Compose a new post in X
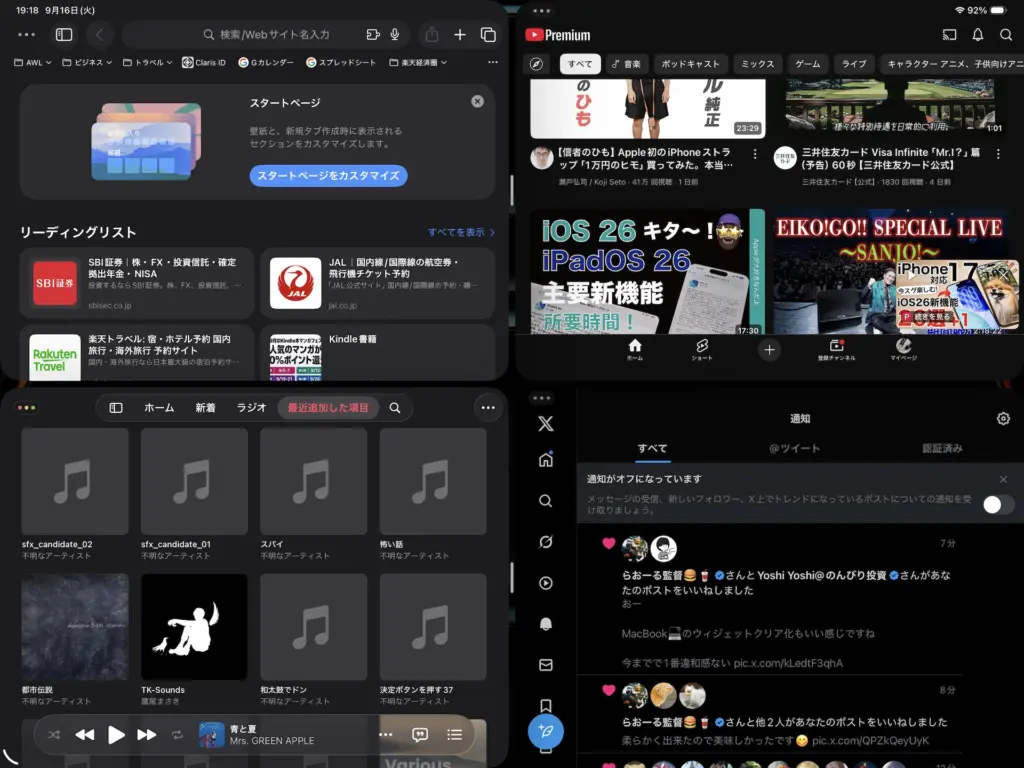Viewport: 1024px width, 768px height. click(x=546, y=731)
